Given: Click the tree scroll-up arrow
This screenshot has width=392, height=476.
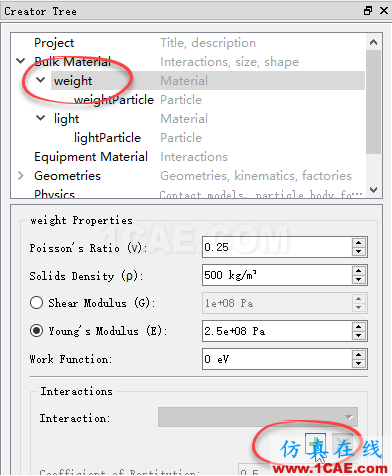Looking at the screenshot, I should coord(374,42).
